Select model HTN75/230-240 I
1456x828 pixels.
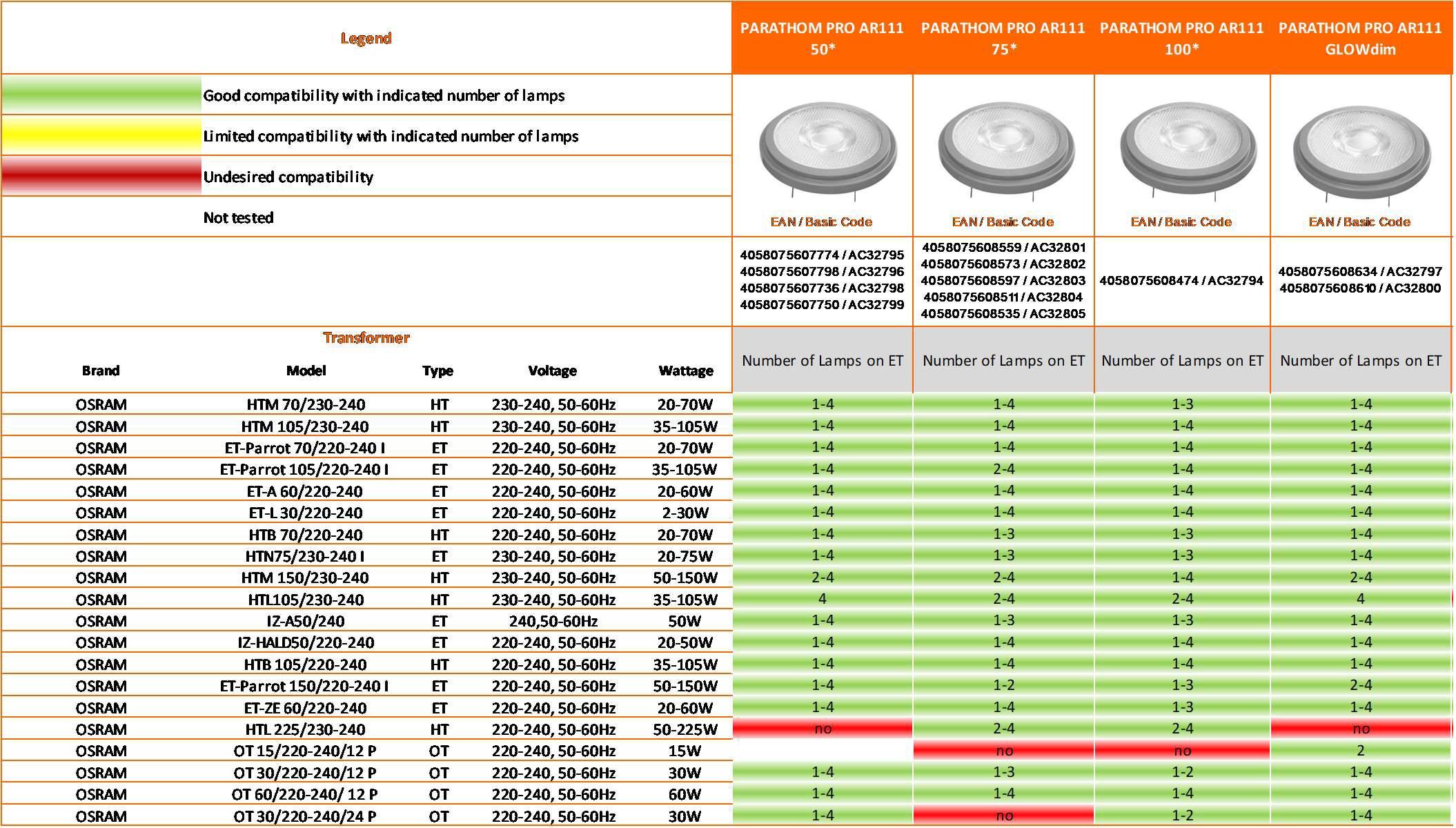click(305, 556)
